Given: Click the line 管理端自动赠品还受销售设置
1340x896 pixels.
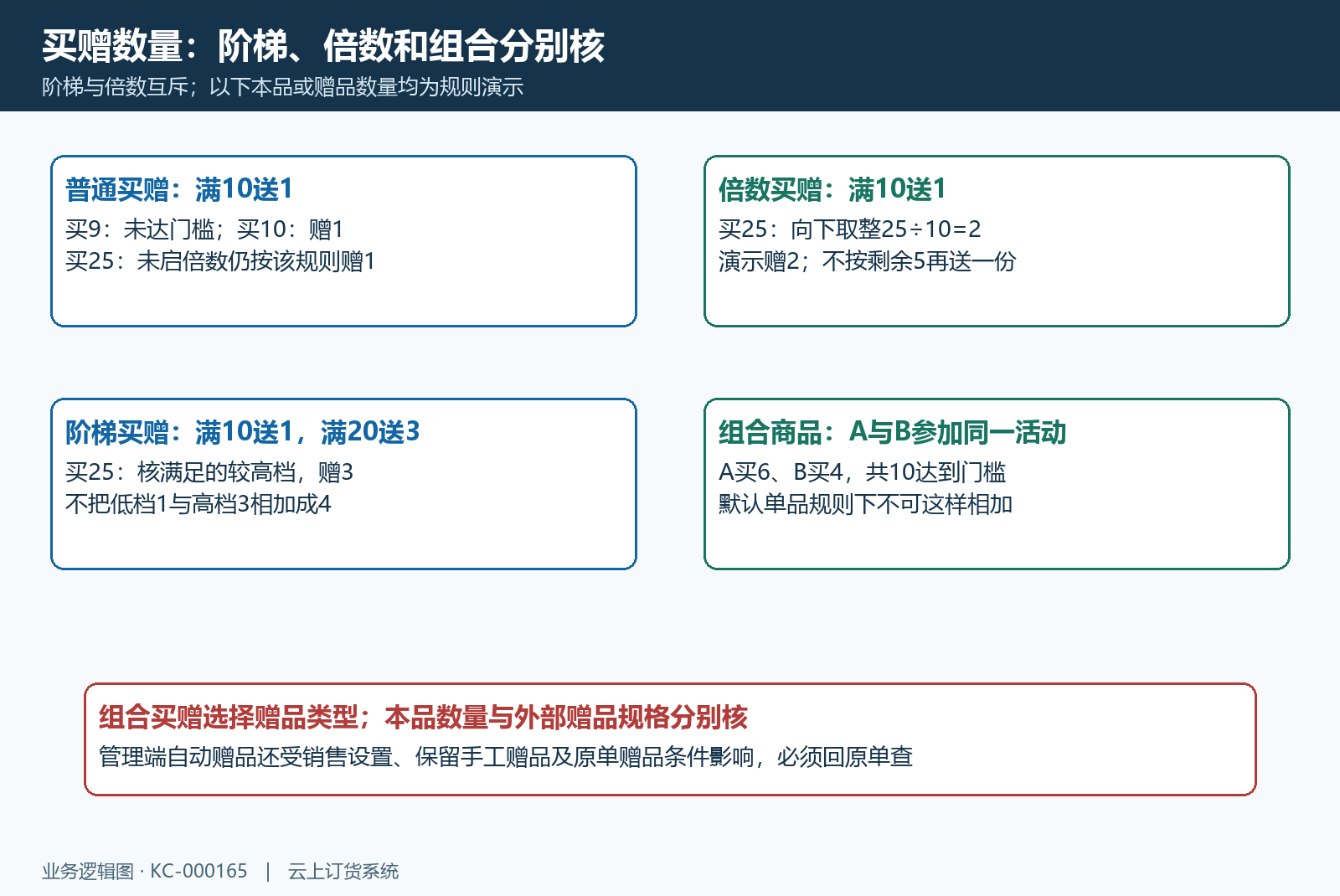Looking at the screenshot, I should pyautogui.click(x=506, y=757).
